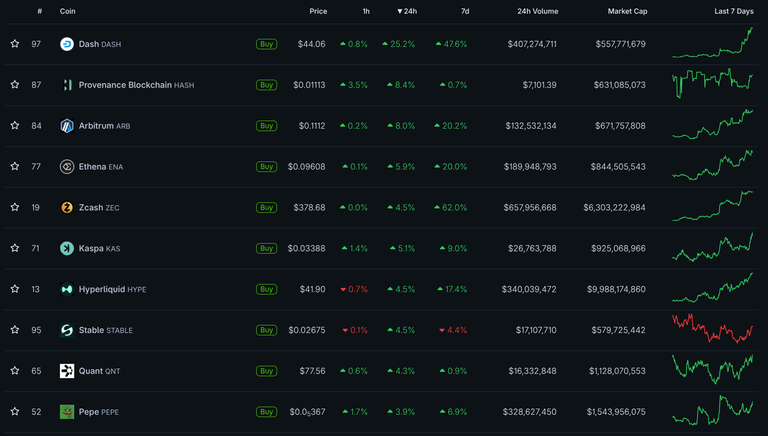Sort by the 24h column header
Image resolution: width=768 pixels, height=436 pixels.
click(x=407, y=11)
